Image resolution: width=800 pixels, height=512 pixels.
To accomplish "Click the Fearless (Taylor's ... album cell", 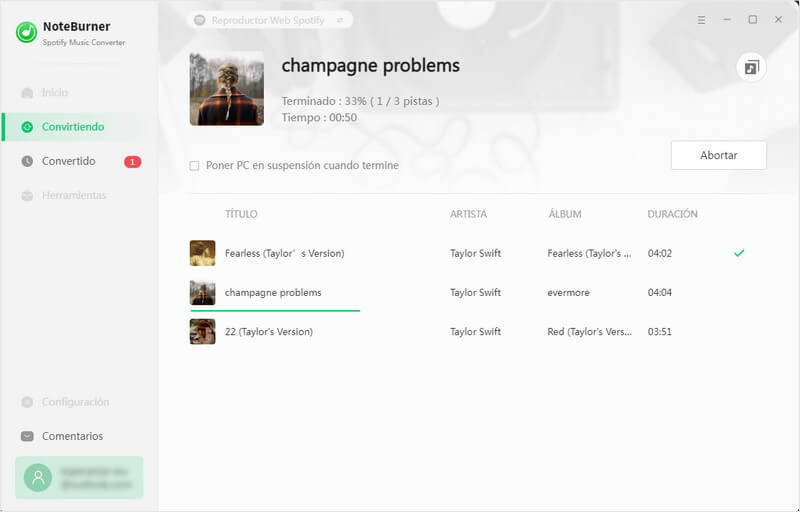I will 589,253.
